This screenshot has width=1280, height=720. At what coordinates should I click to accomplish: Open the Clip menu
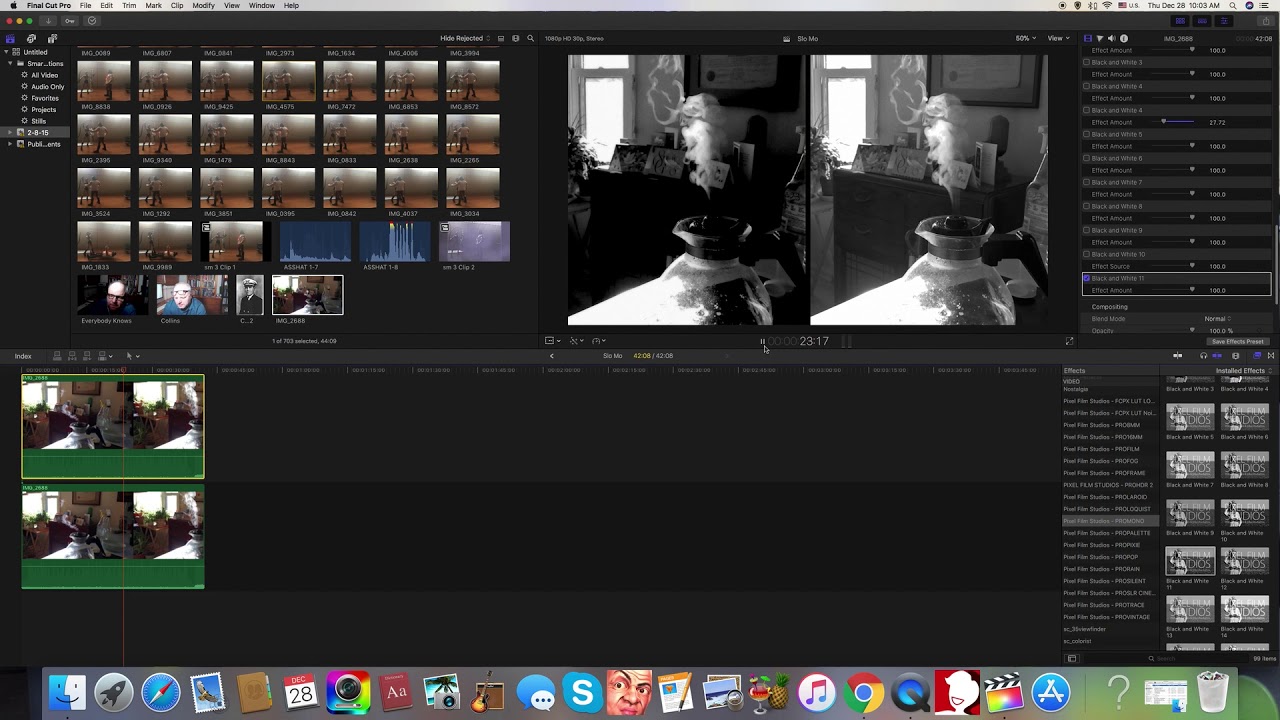tap(177, 6)
